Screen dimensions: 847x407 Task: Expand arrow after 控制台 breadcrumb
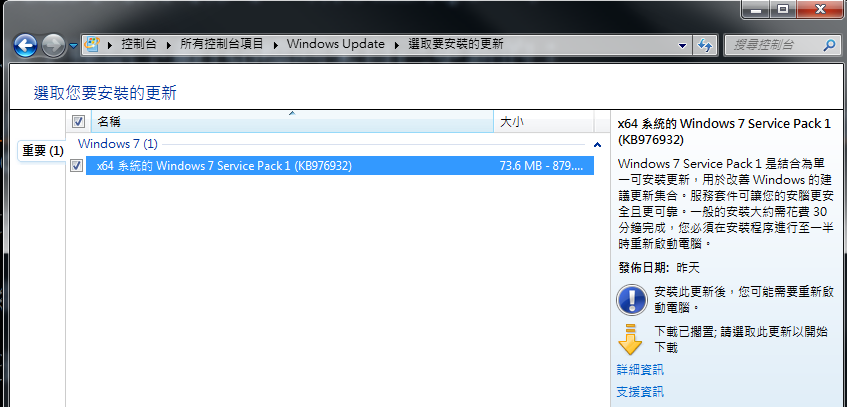[169, 45]
